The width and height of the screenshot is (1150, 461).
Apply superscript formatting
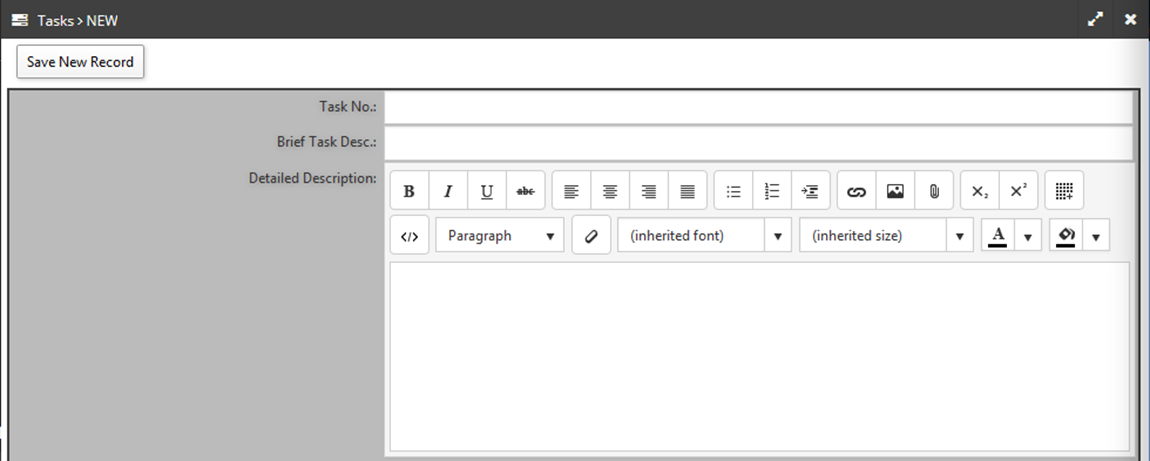[1019, 191]
